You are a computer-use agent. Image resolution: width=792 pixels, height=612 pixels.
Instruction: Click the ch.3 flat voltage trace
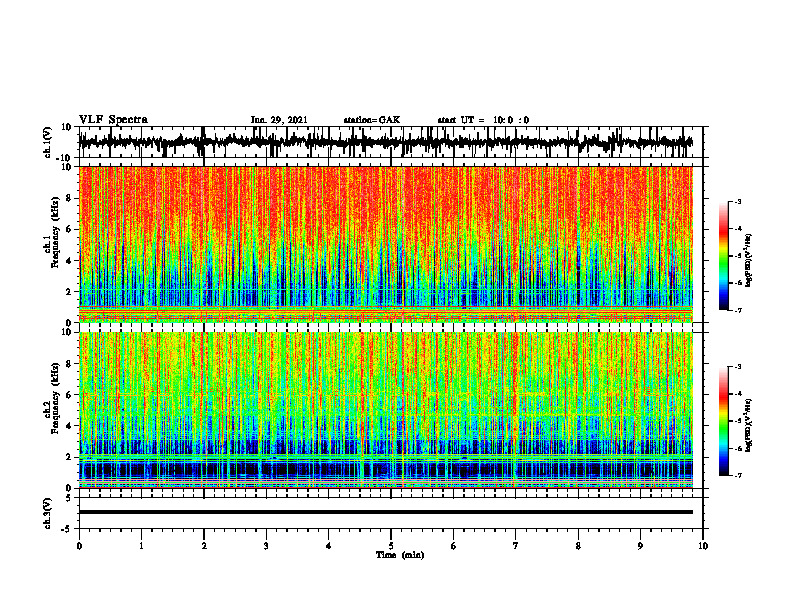(x=385, y=512)
